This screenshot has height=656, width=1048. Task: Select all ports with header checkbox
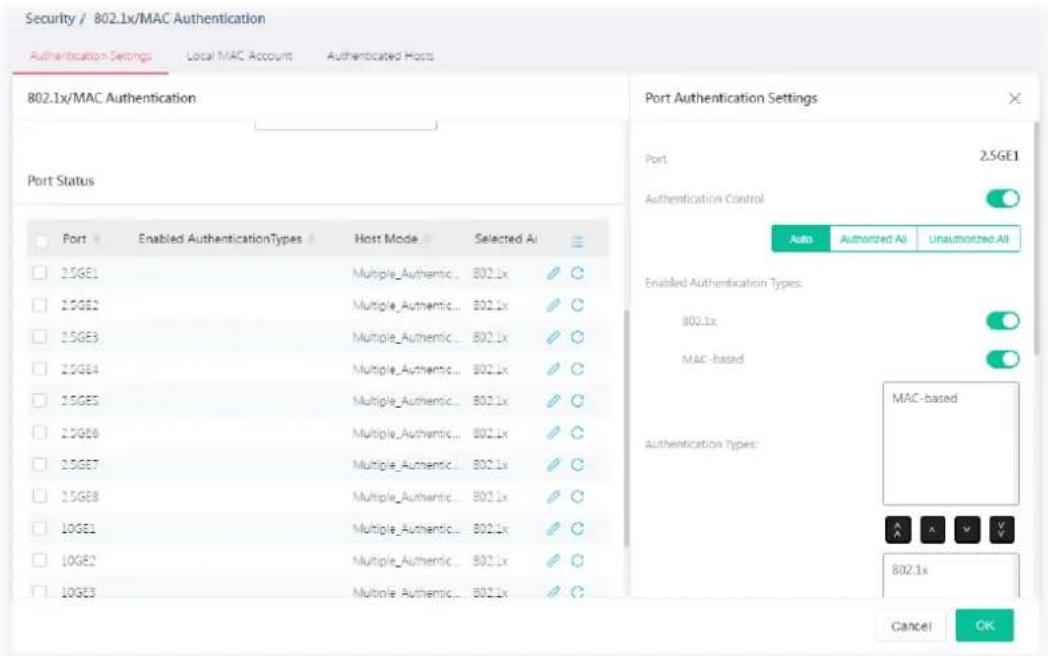pos(41,241)
